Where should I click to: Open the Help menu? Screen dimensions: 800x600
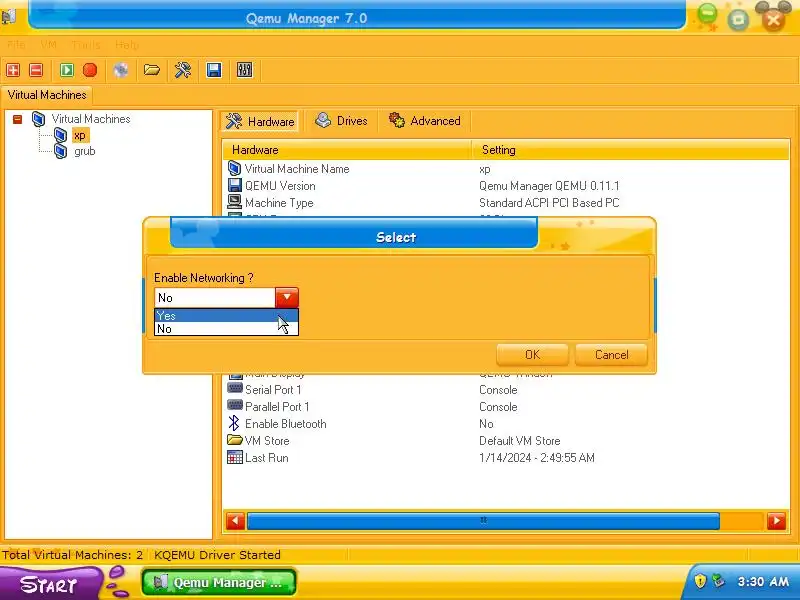coord(127,45)
